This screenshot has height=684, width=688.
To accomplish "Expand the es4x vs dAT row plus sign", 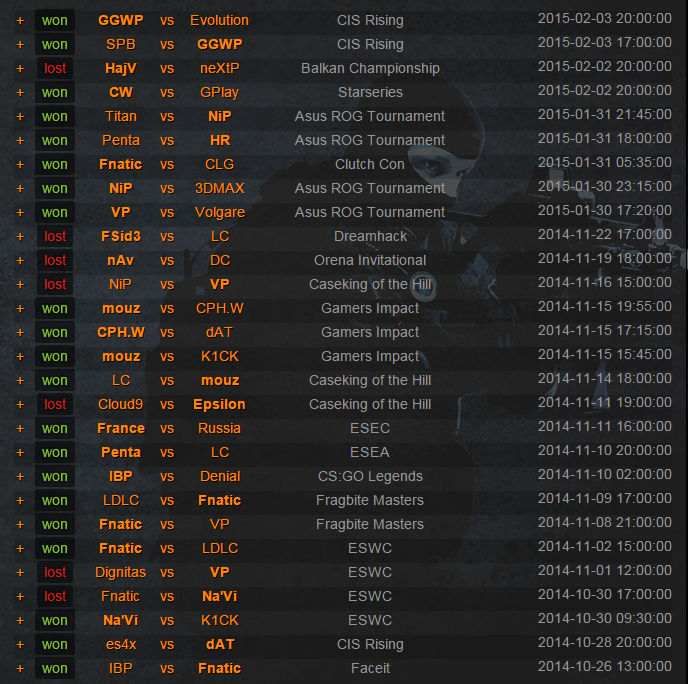I will click(20, 645).
